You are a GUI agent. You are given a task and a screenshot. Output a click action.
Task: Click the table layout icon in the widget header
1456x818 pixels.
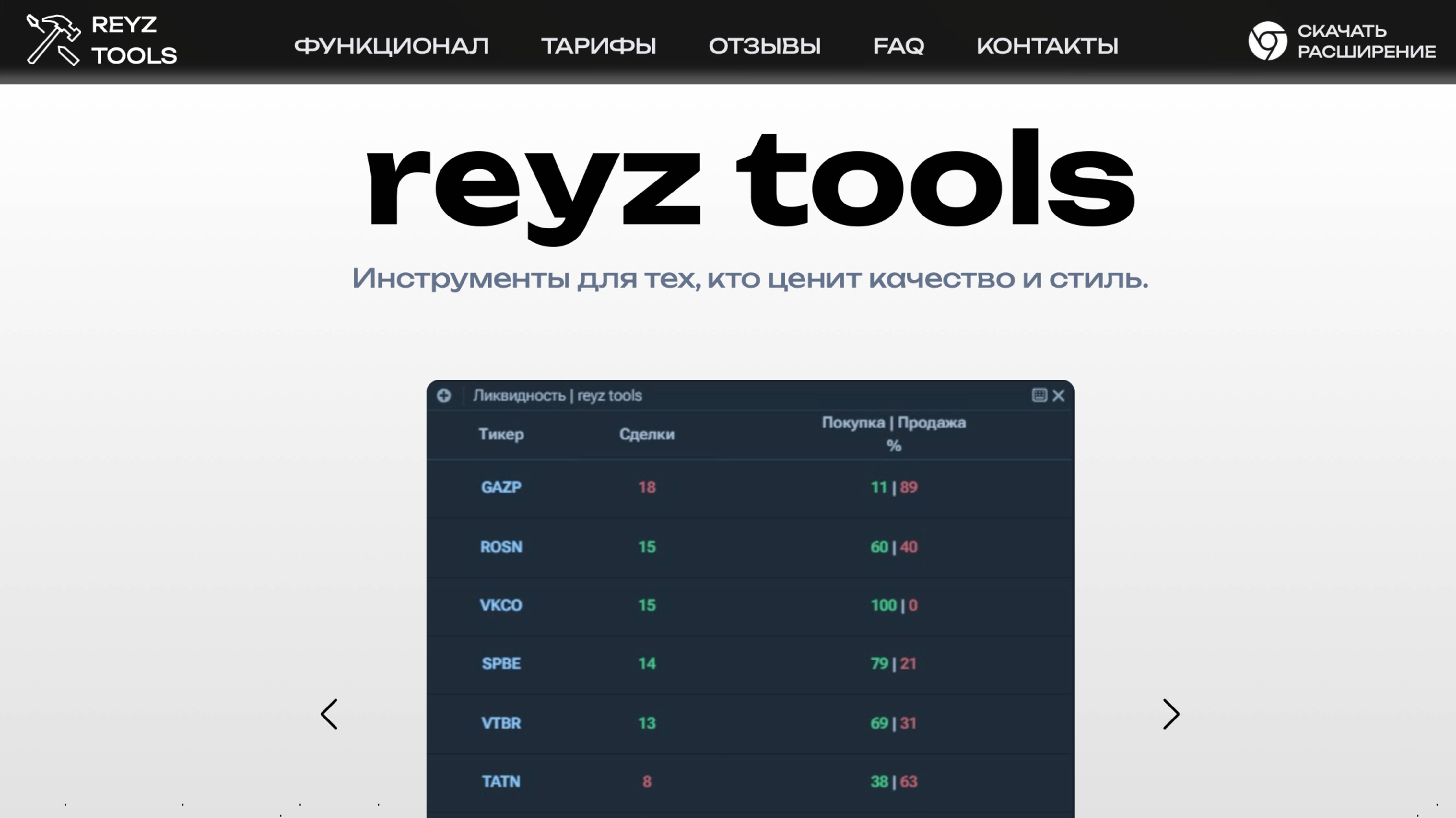pos(1039,395)
